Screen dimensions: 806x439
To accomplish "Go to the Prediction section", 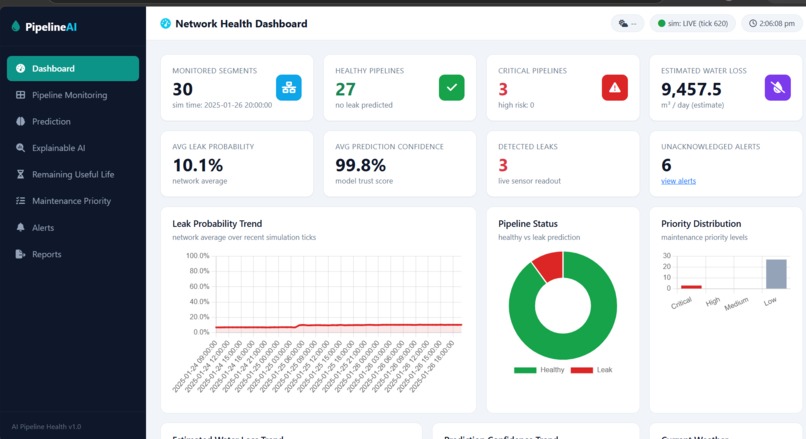I will [x=73, y=121].
